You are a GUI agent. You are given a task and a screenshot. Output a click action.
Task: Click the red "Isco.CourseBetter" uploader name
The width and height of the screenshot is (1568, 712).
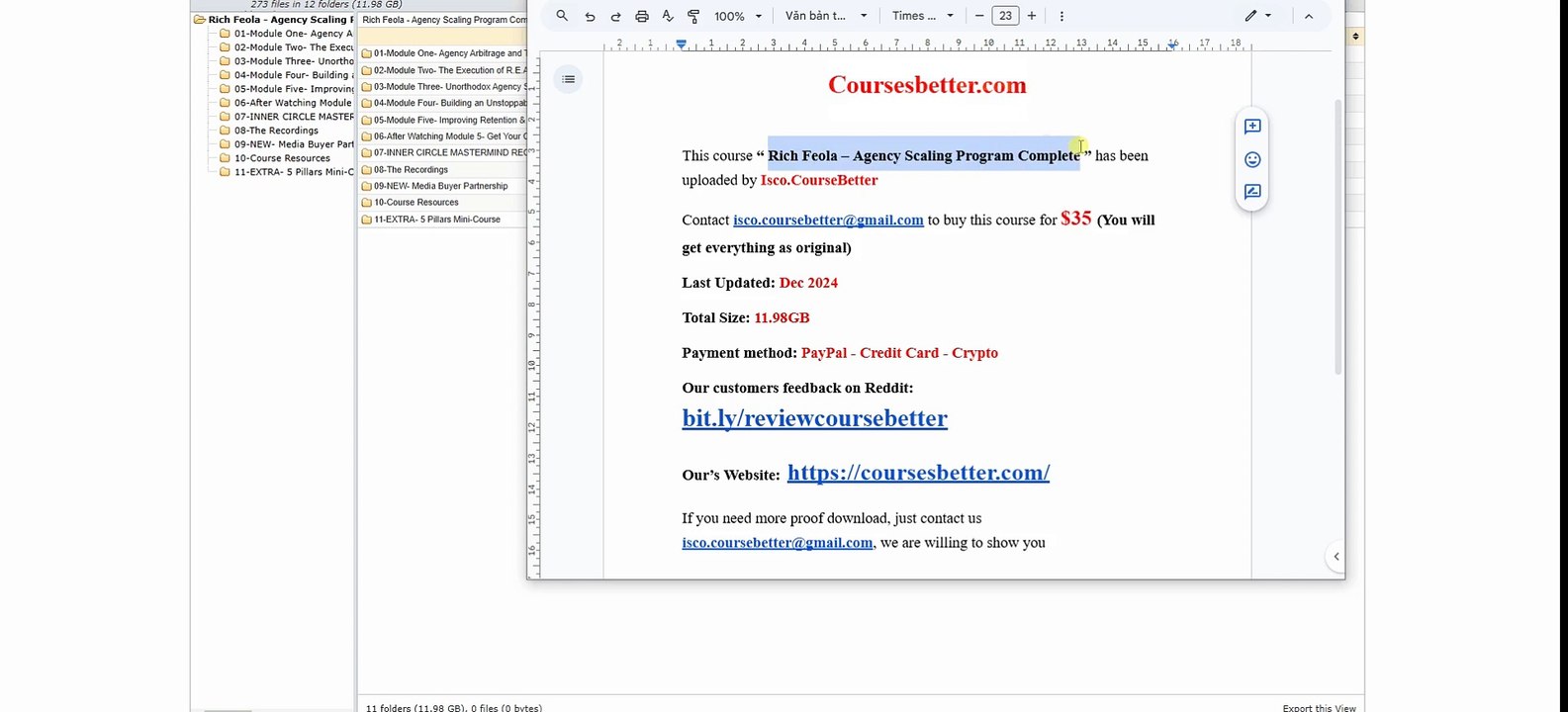(819, 180)
